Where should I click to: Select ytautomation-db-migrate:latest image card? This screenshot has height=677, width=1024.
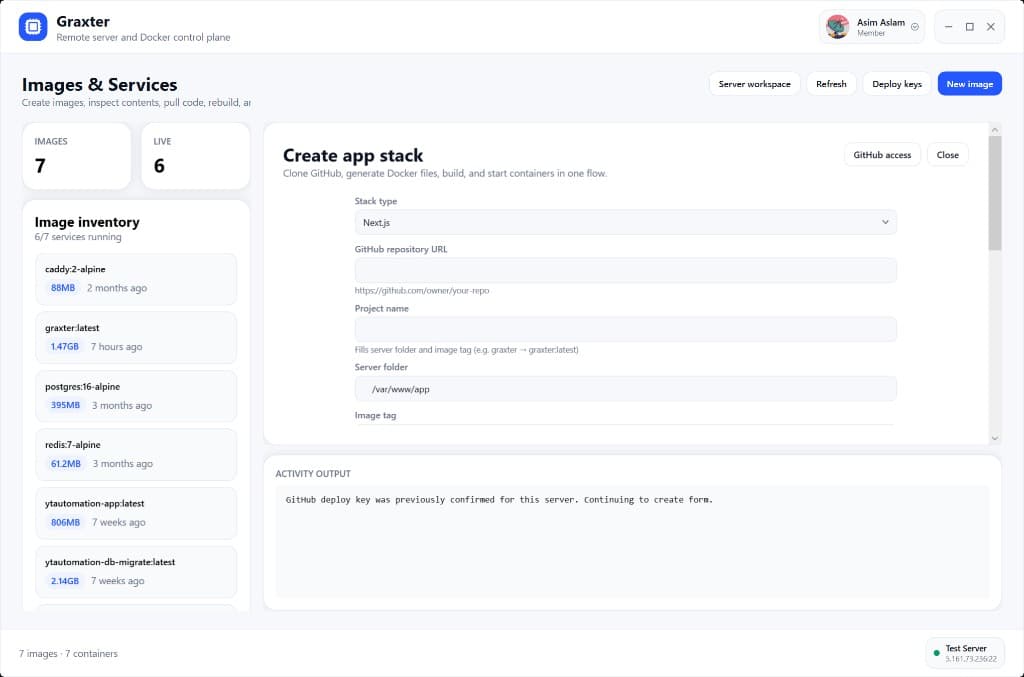pyautogui.click(x=136, y=572)
